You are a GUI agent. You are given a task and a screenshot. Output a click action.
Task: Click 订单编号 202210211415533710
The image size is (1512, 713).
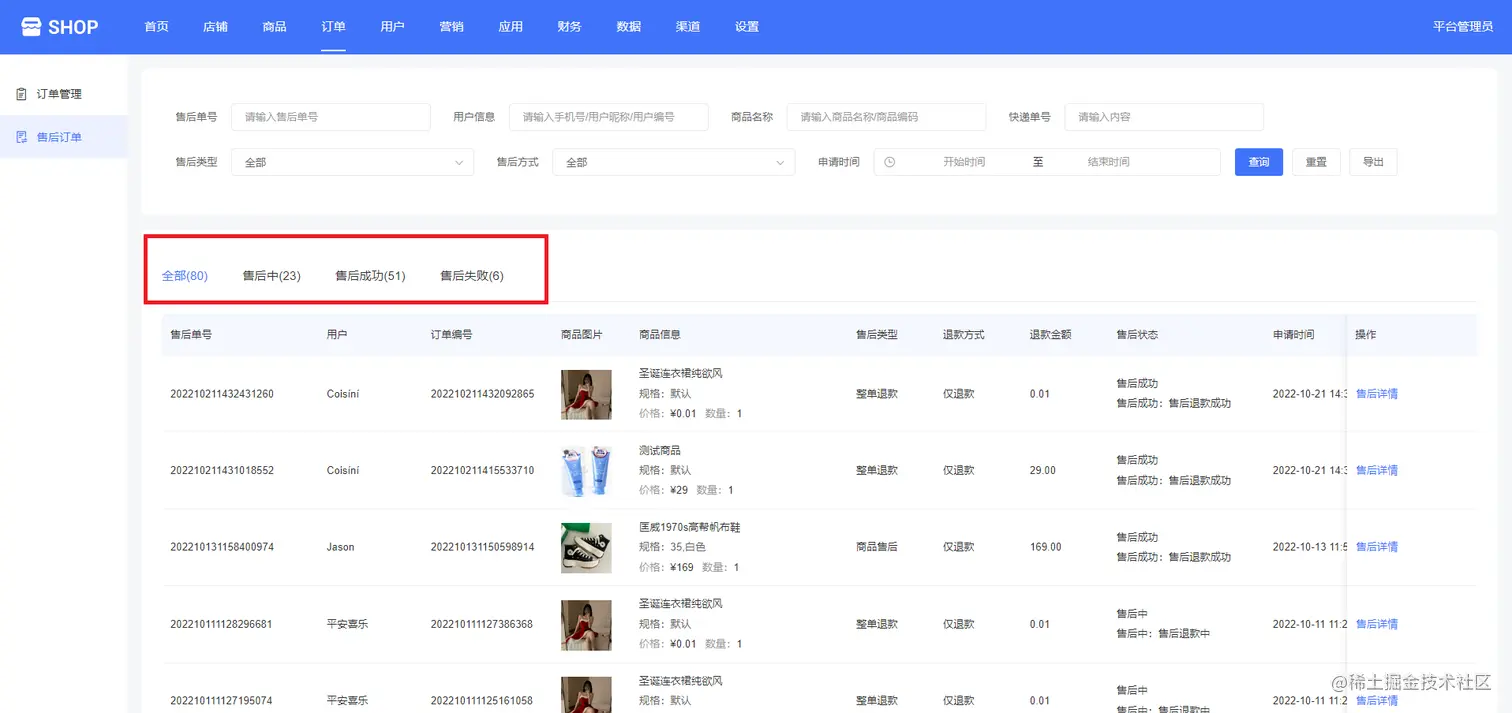pyautogui.click(x=482, y=470)
